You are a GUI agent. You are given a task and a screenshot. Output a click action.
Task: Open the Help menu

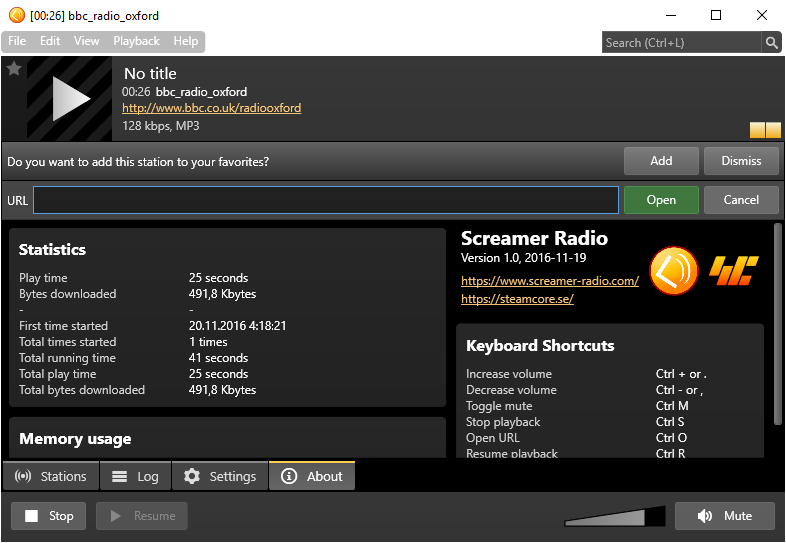click(x=185, y=41)
